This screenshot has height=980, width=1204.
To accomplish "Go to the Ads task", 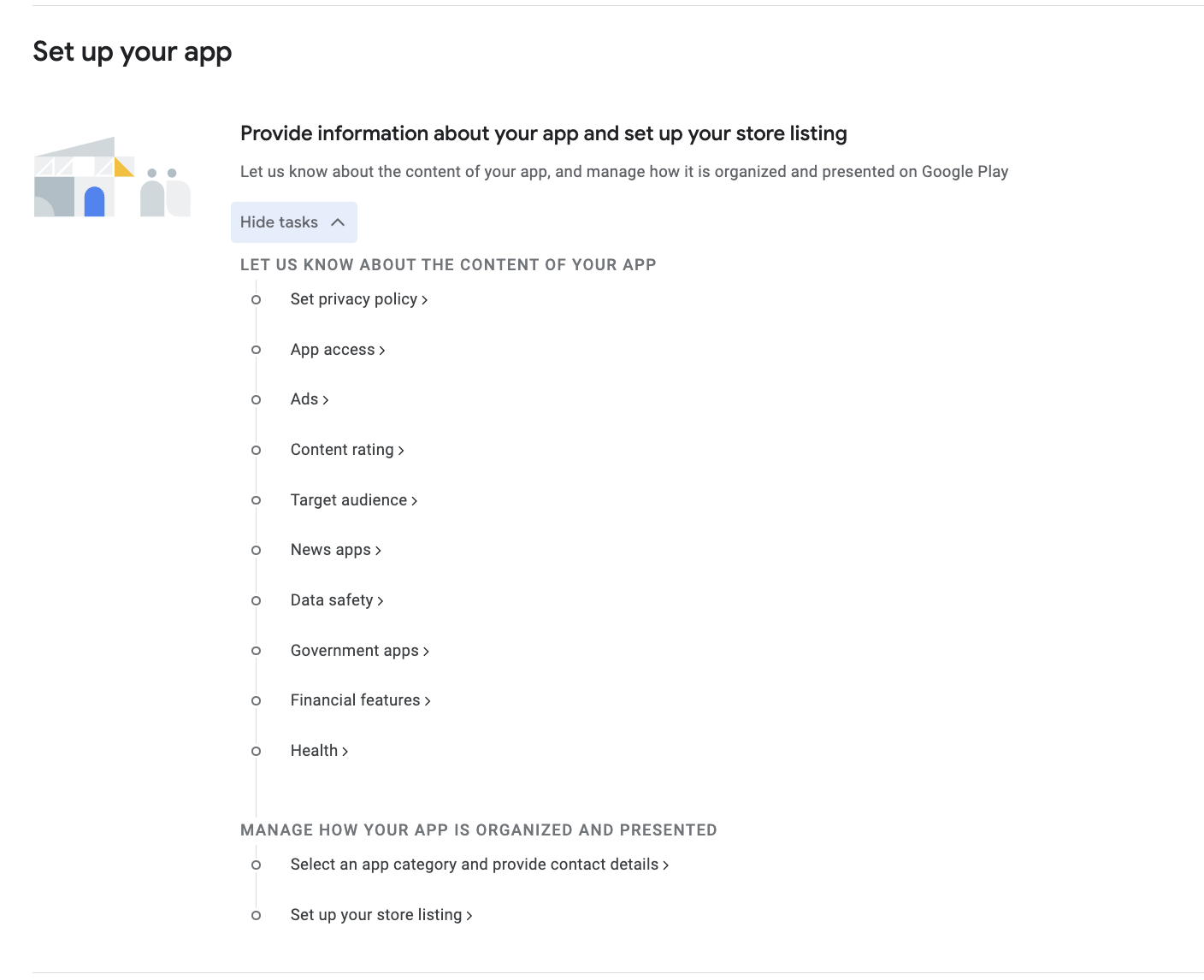I will (304, 399).
